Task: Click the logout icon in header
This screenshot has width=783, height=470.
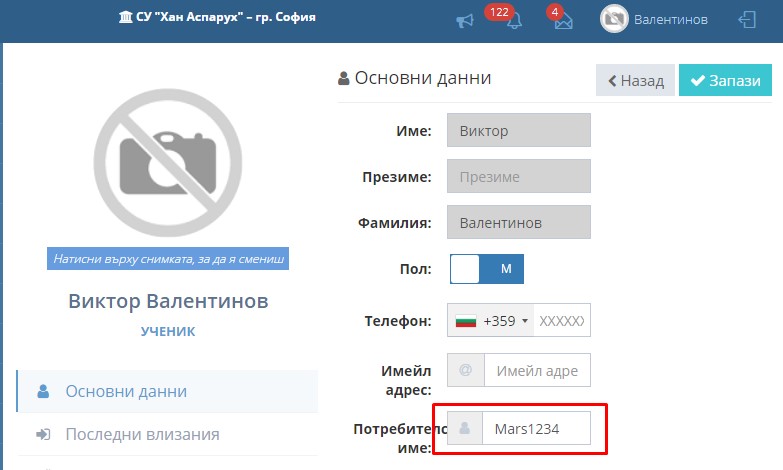Action: coord(747,20)
